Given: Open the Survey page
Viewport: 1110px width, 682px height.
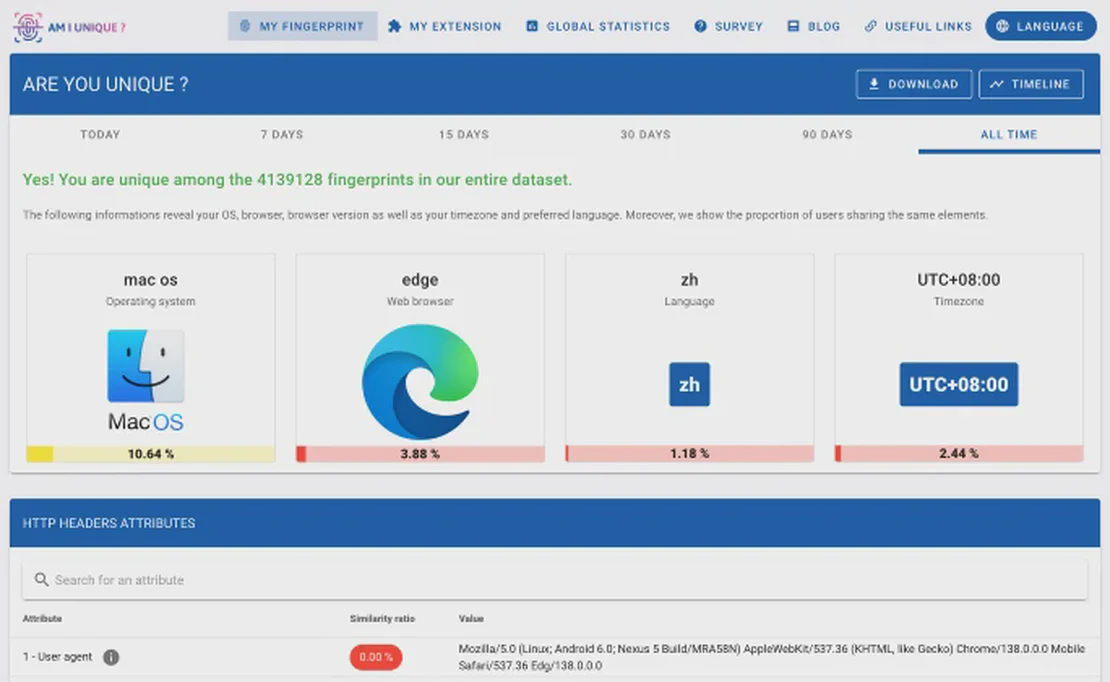Looking at the screenshot, I should [728, 26].
